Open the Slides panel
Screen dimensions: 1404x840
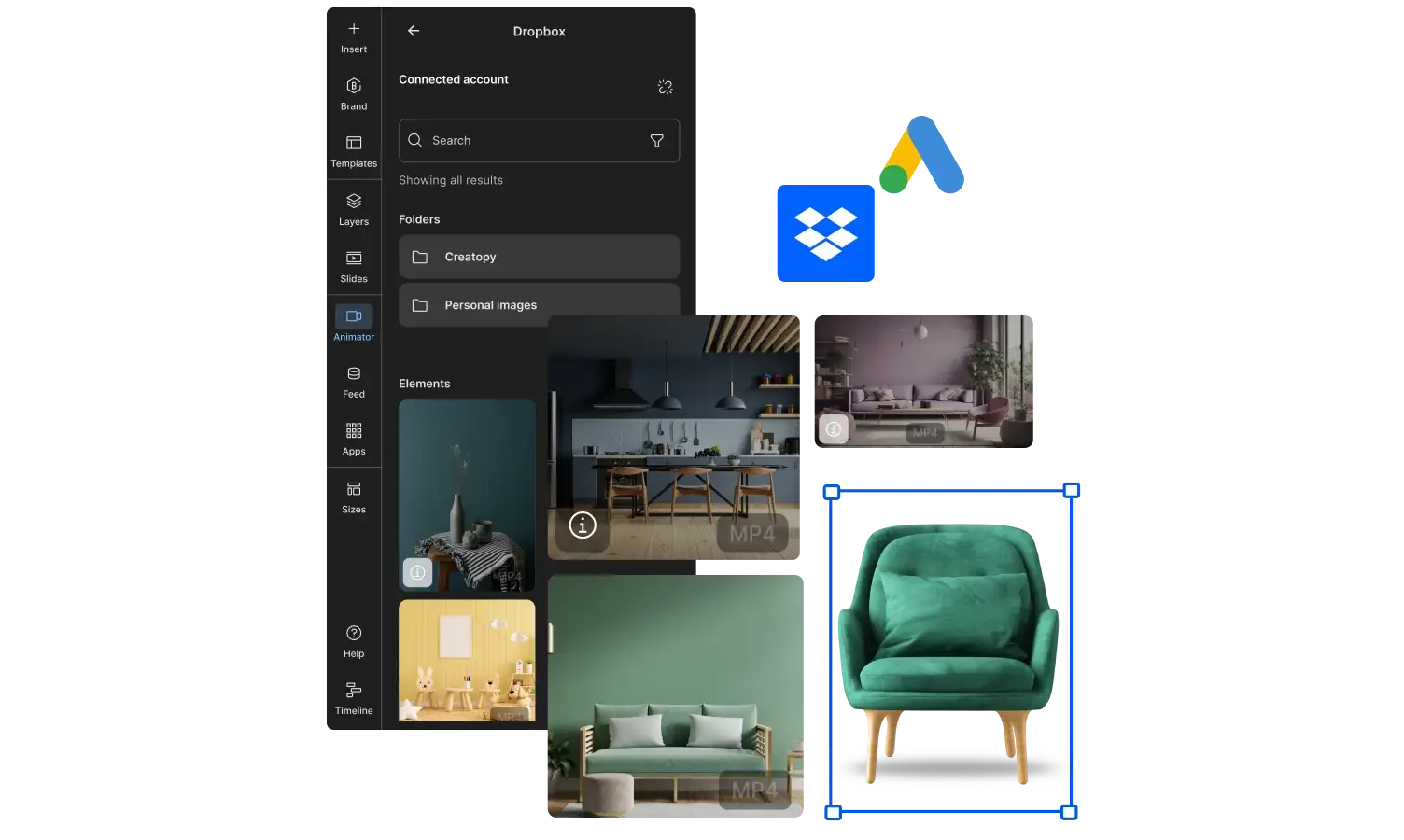353,266
